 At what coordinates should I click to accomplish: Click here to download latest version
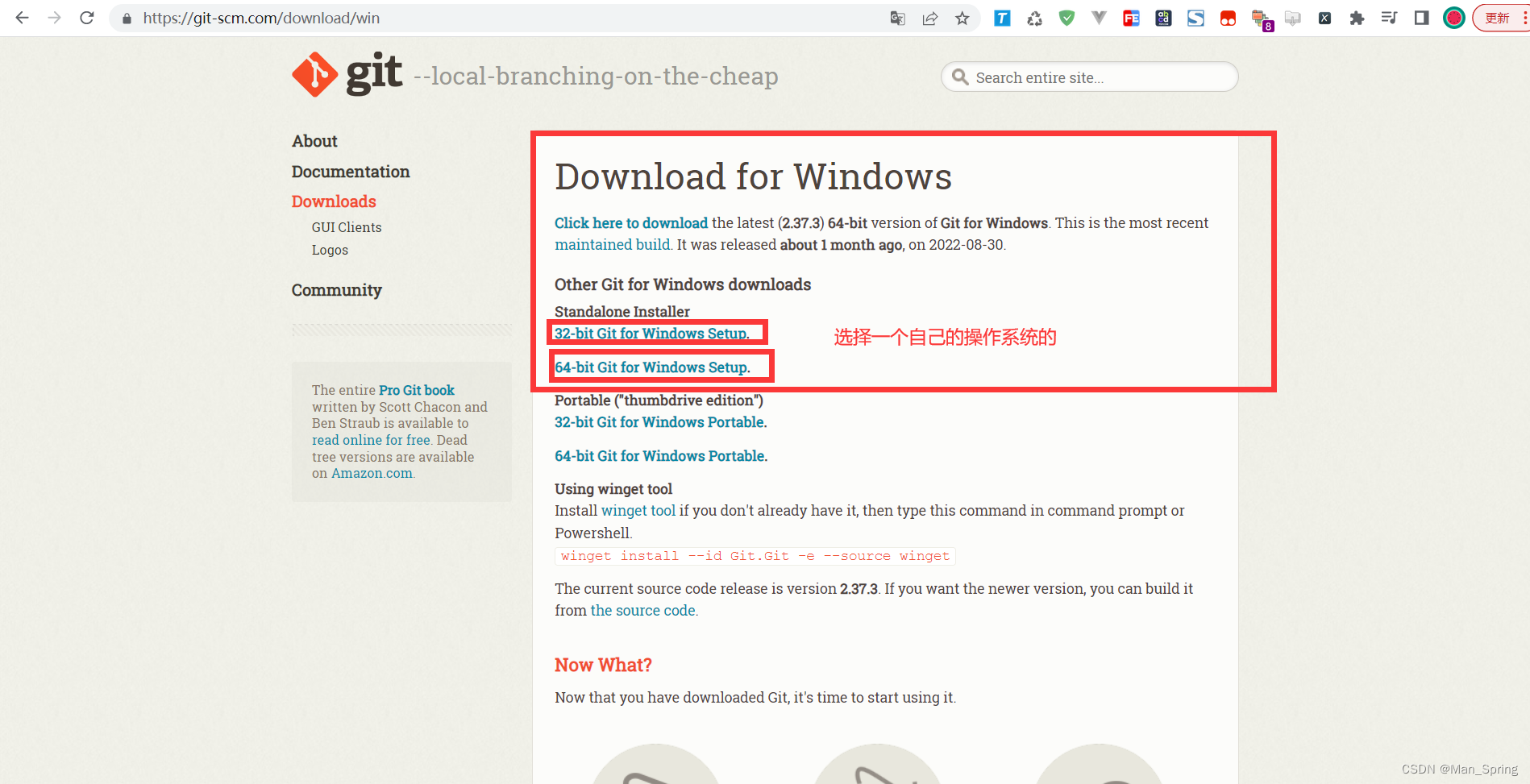click(631, 223)
